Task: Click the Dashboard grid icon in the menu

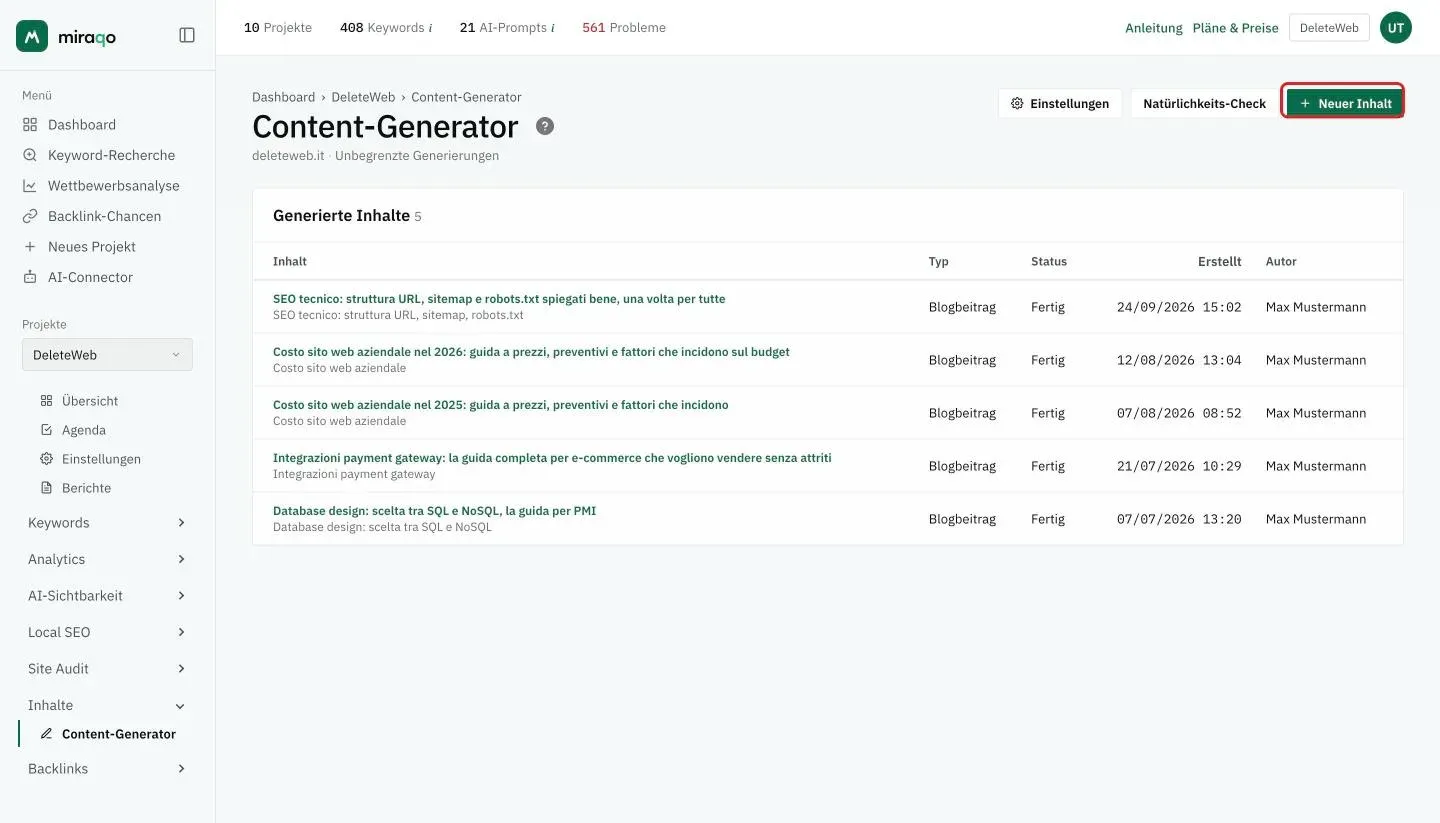Action: [x=30, y=125]
